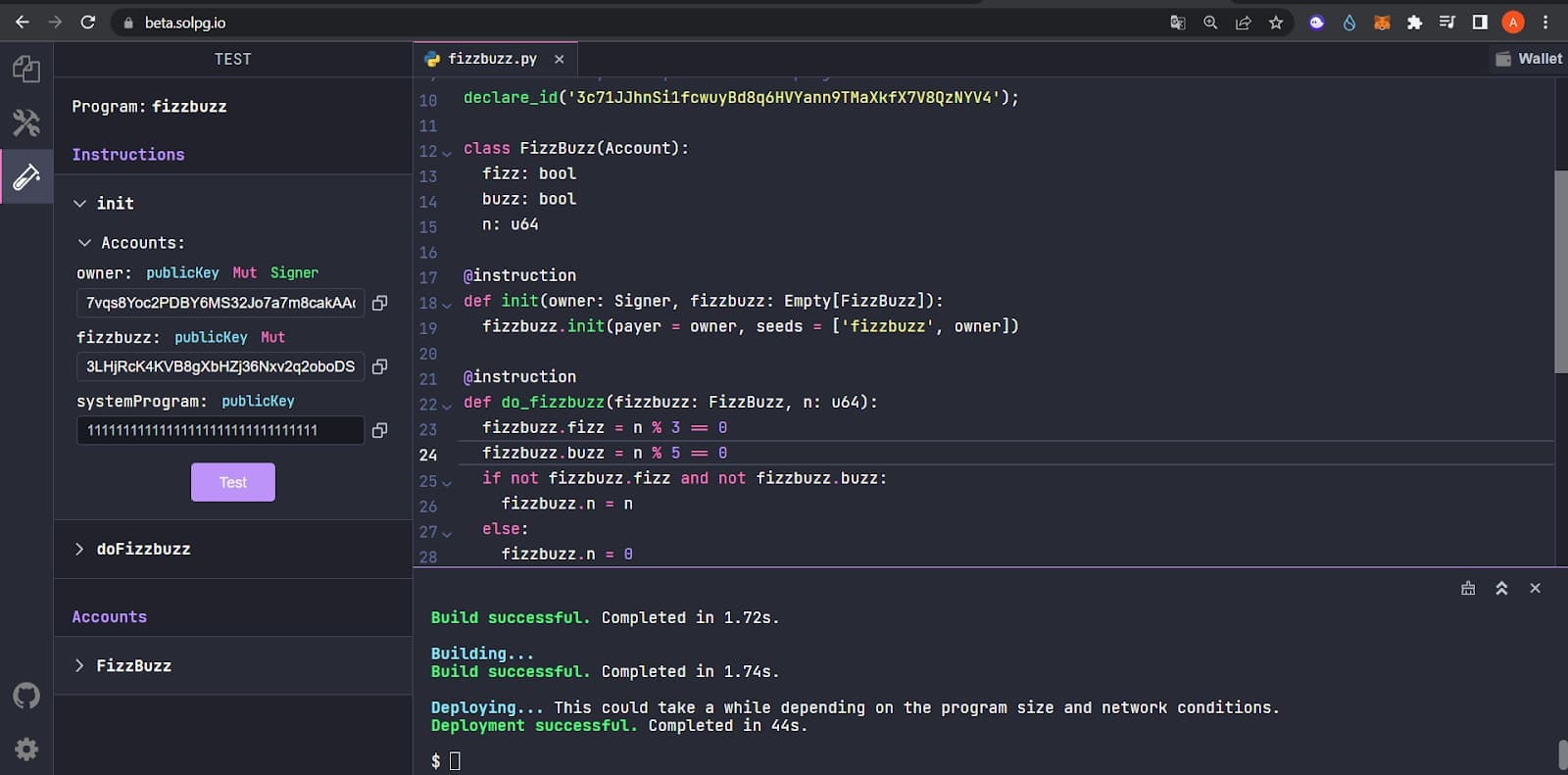Clear the terminal output

coord(1468,588)
